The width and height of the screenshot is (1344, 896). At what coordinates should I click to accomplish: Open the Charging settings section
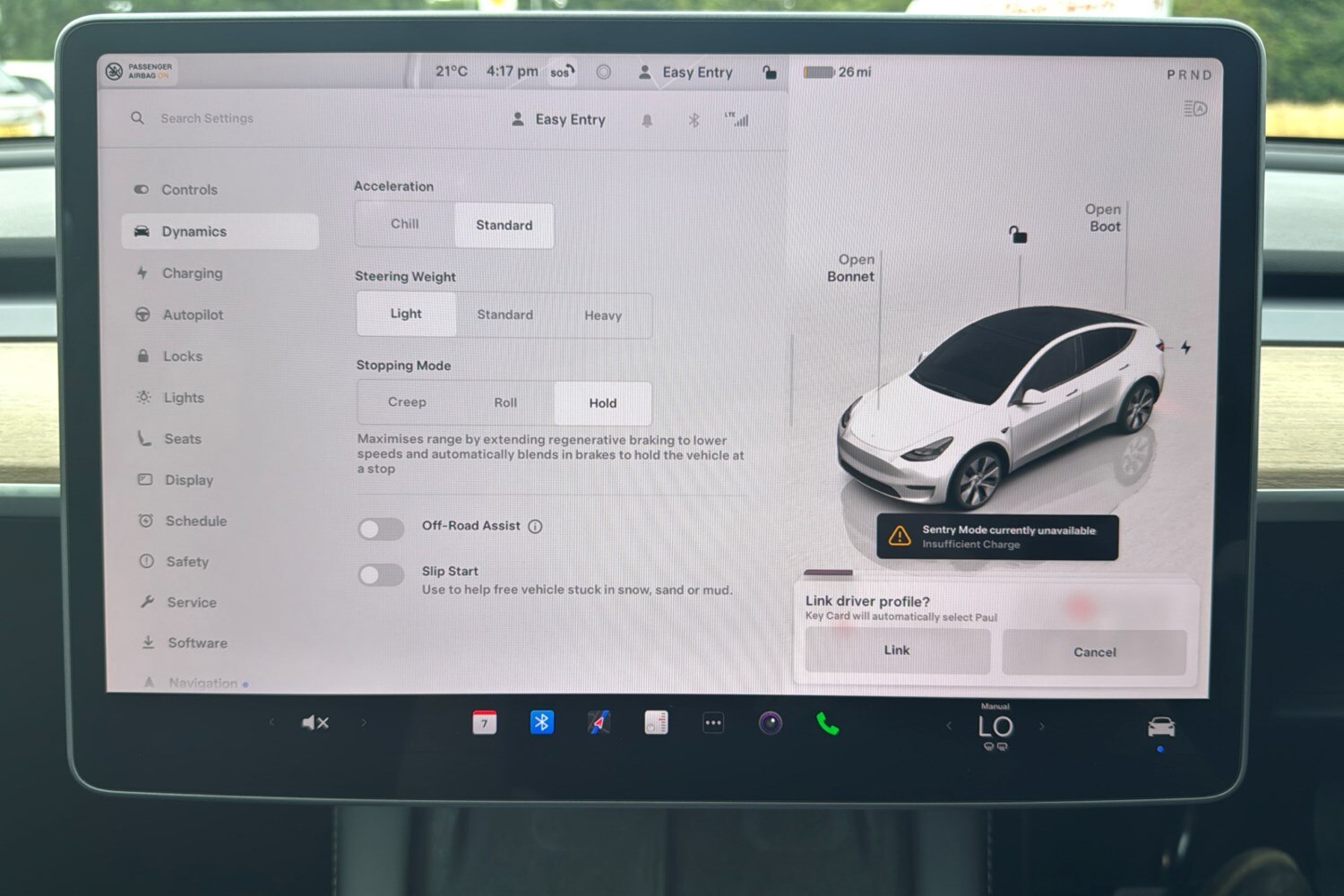click(179, 273)
